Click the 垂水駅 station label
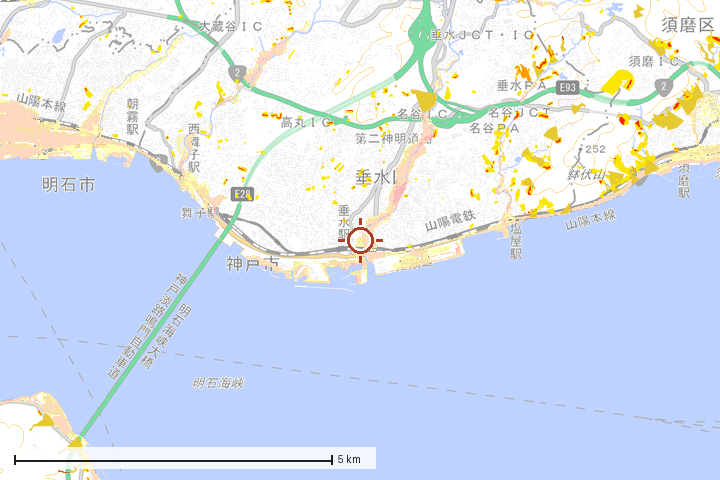The height and width of the screenshot is (480, 720). 344,223
